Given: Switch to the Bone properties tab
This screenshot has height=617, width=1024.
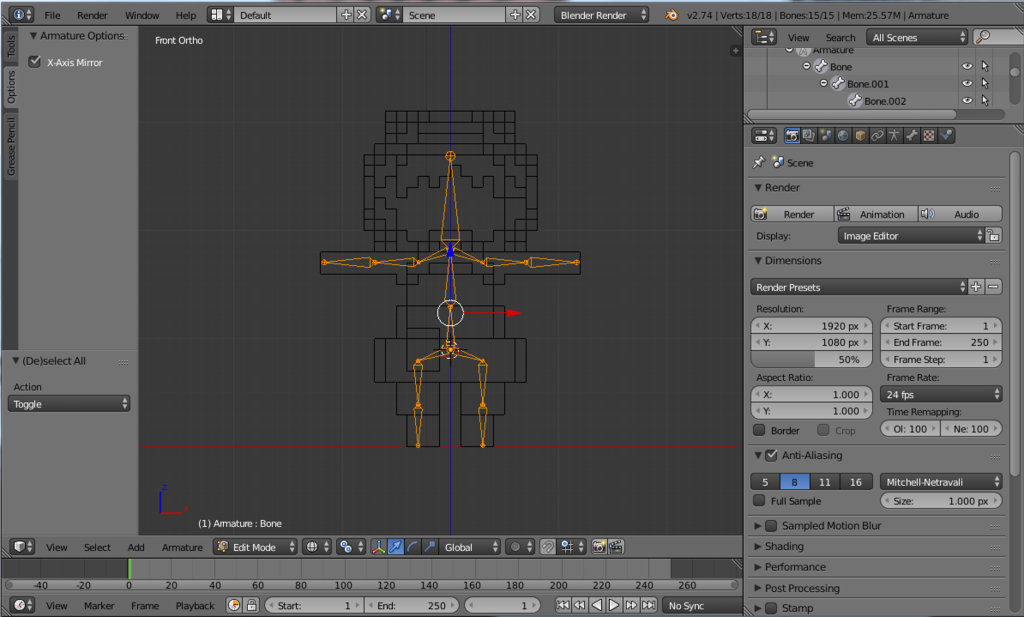Looking at the screenshot, I should [911, 135].
